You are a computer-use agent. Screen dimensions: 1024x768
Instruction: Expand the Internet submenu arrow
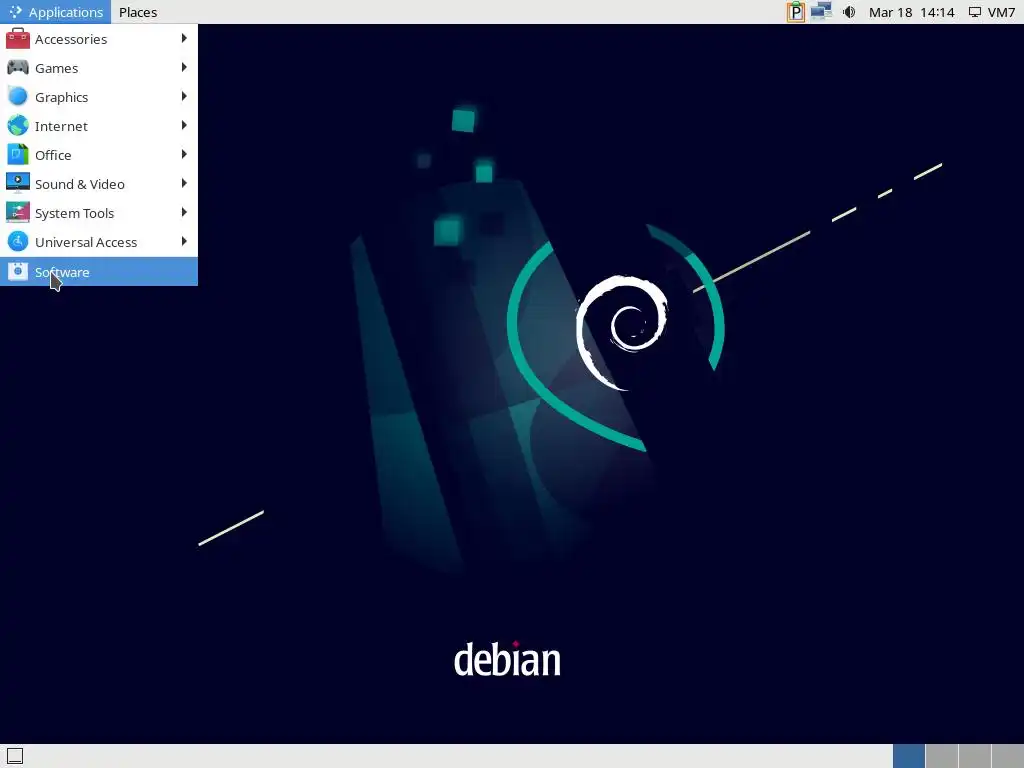(x=184, y=125)
